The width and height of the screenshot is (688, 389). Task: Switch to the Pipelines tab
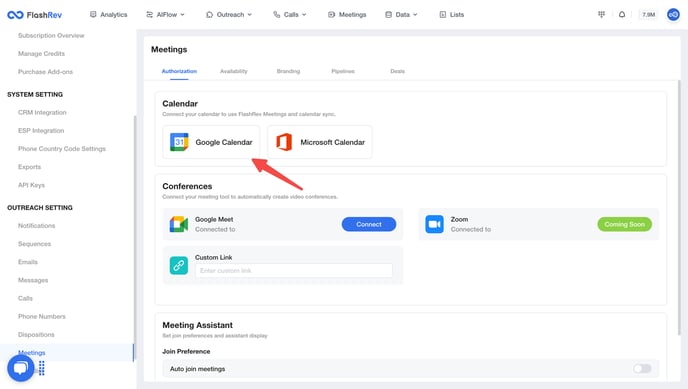343,71
